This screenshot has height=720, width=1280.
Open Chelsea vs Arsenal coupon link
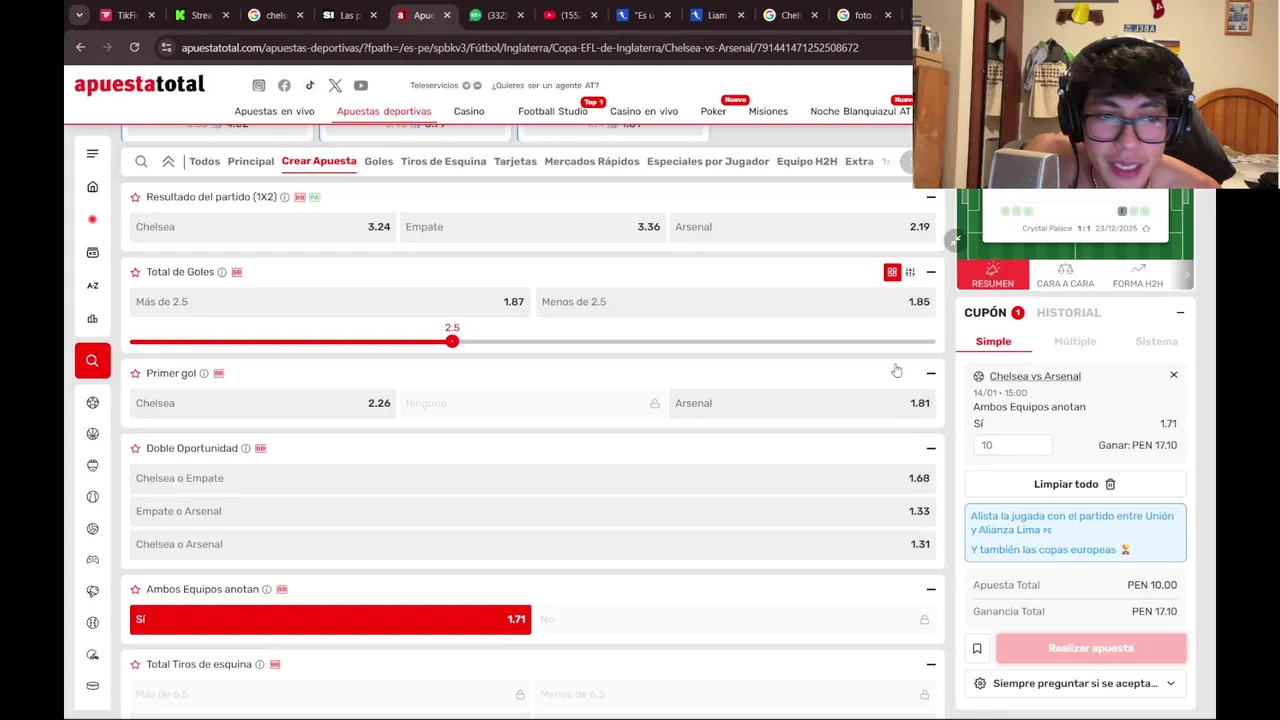(1035, 376)
